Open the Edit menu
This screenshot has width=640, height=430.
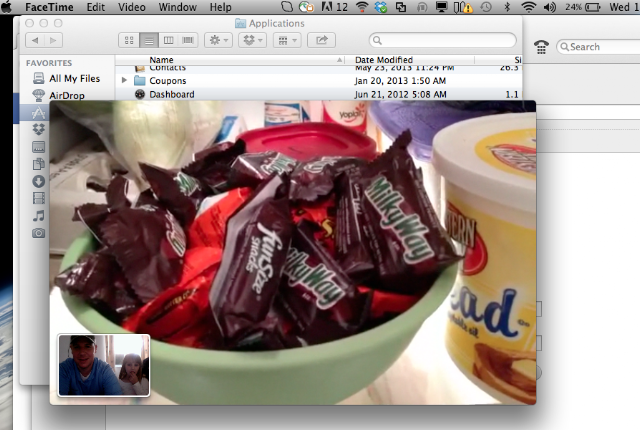96,7
